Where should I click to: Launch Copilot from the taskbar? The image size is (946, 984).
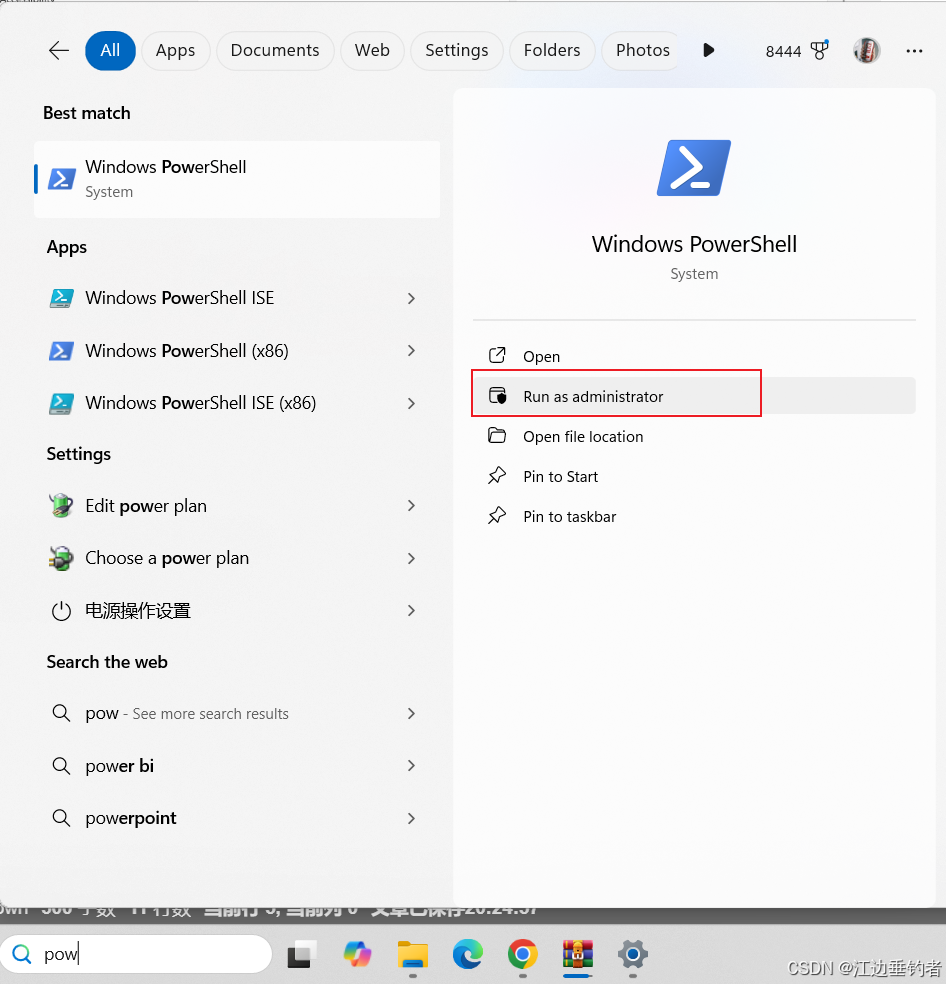[x=357, y=954]
